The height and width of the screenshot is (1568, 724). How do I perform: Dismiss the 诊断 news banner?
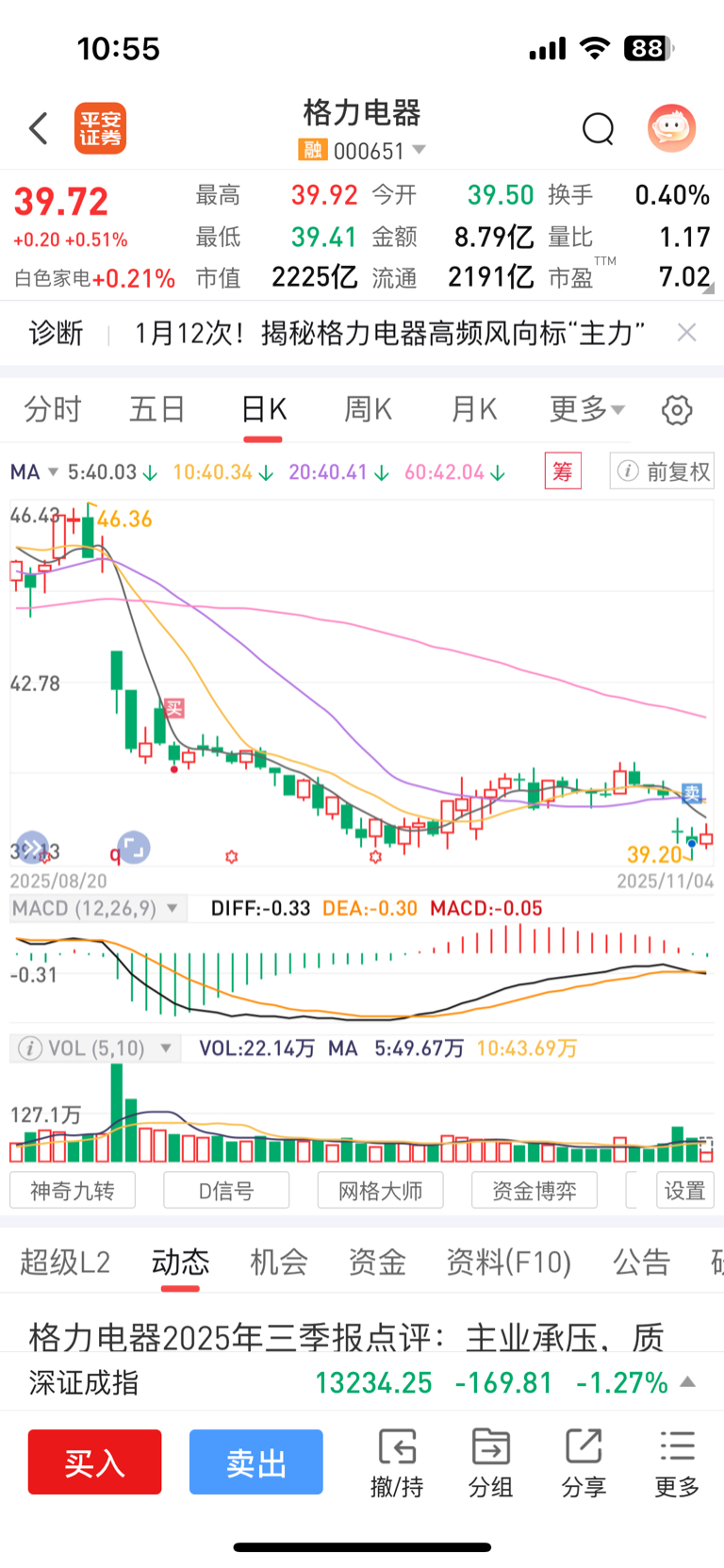point(687,332)
